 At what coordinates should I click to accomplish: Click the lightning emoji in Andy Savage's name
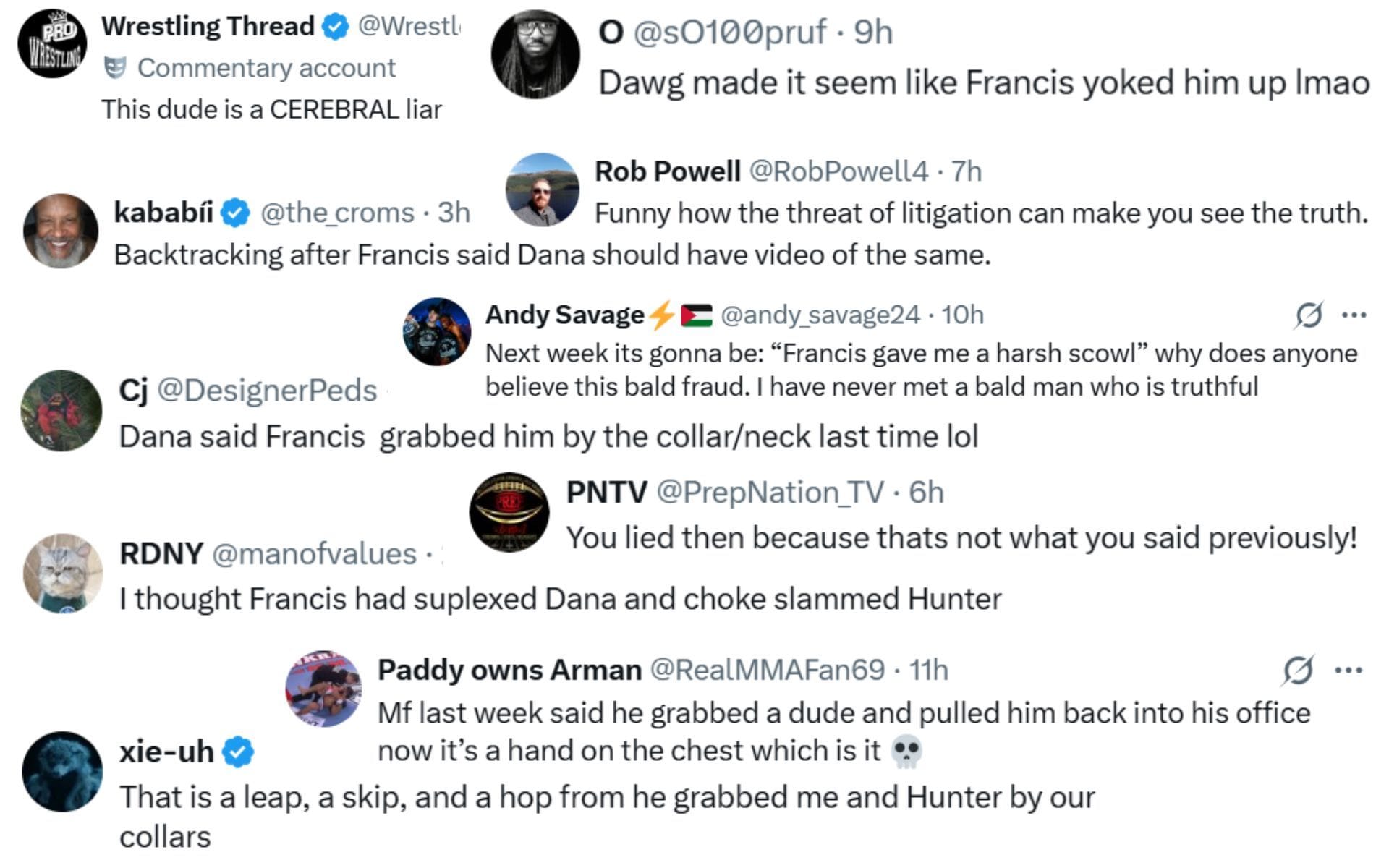click(660, 314)
